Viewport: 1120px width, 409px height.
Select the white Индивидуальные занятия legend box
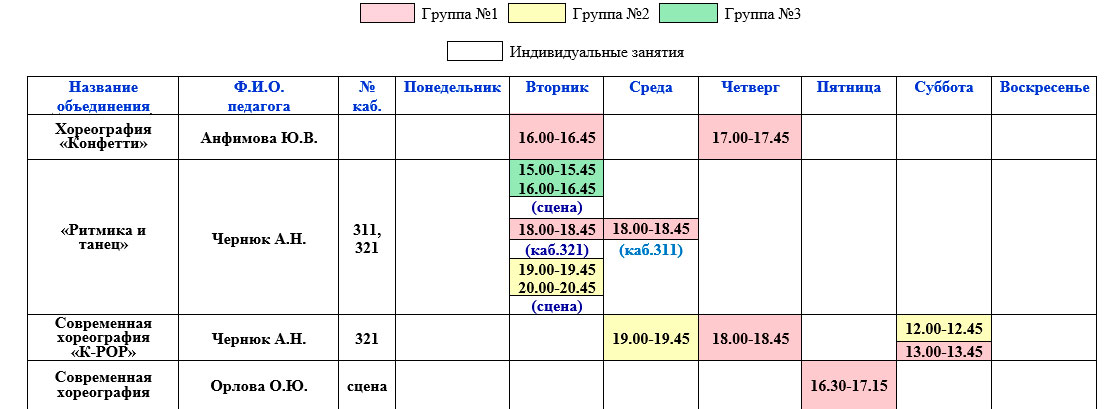[473, 51]
